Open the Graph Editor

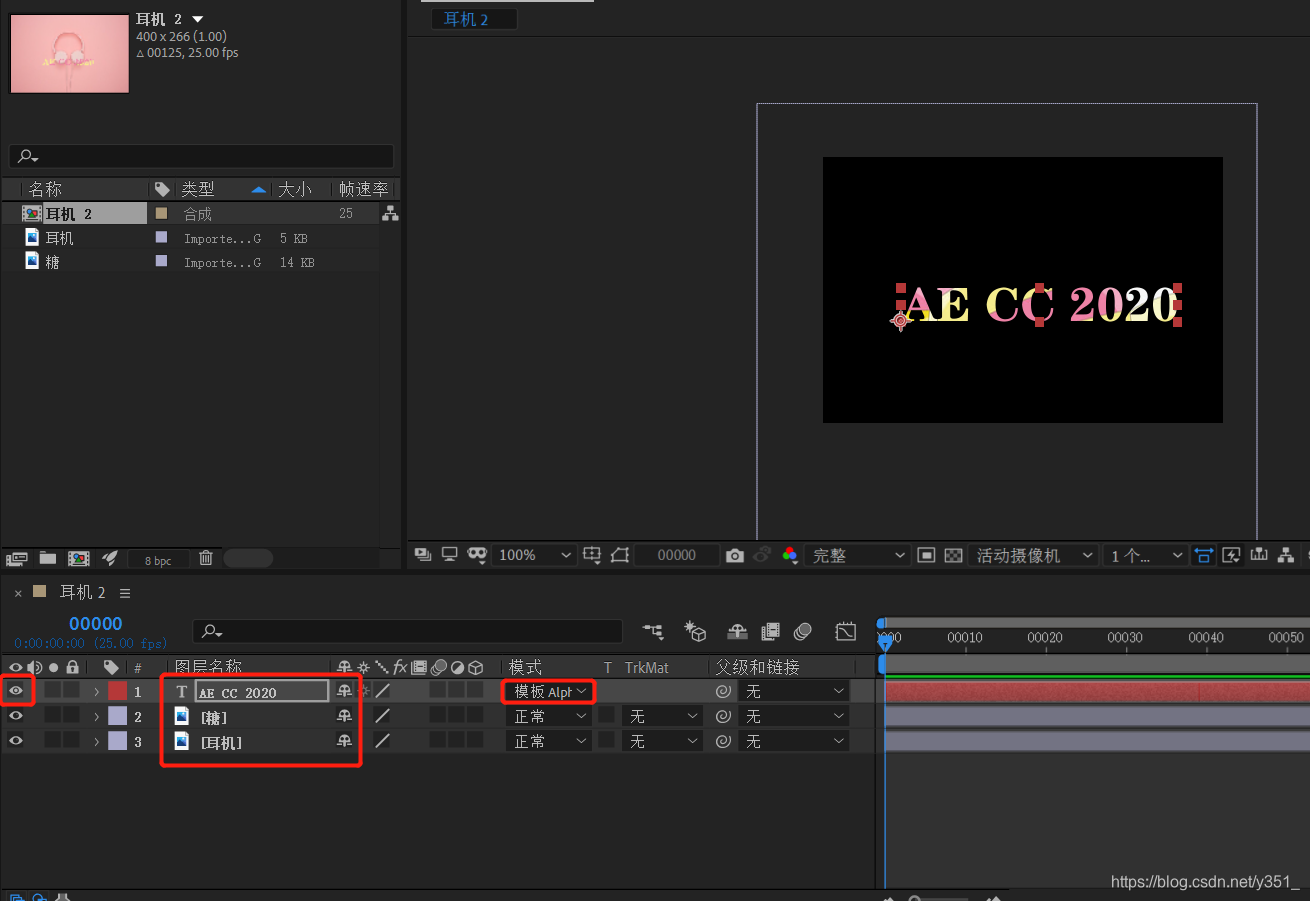(x=846, y=631)
